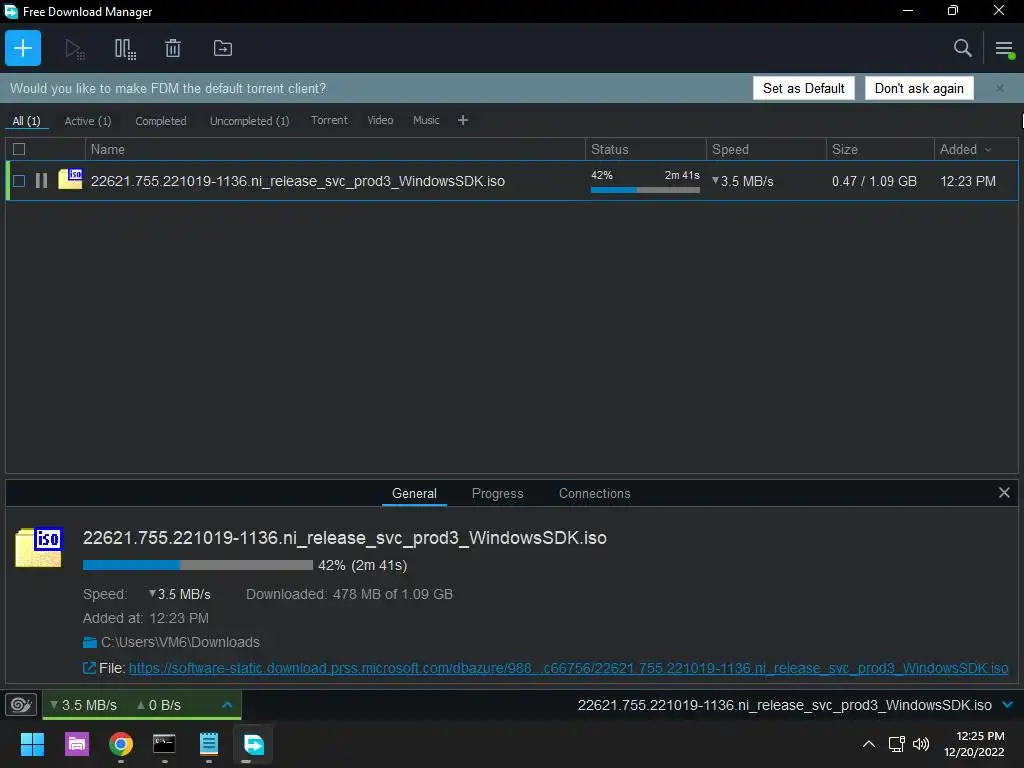Open the Completed filter tab
The width and height of the screenshot is (1024, 768).
(x=161, y=121)
